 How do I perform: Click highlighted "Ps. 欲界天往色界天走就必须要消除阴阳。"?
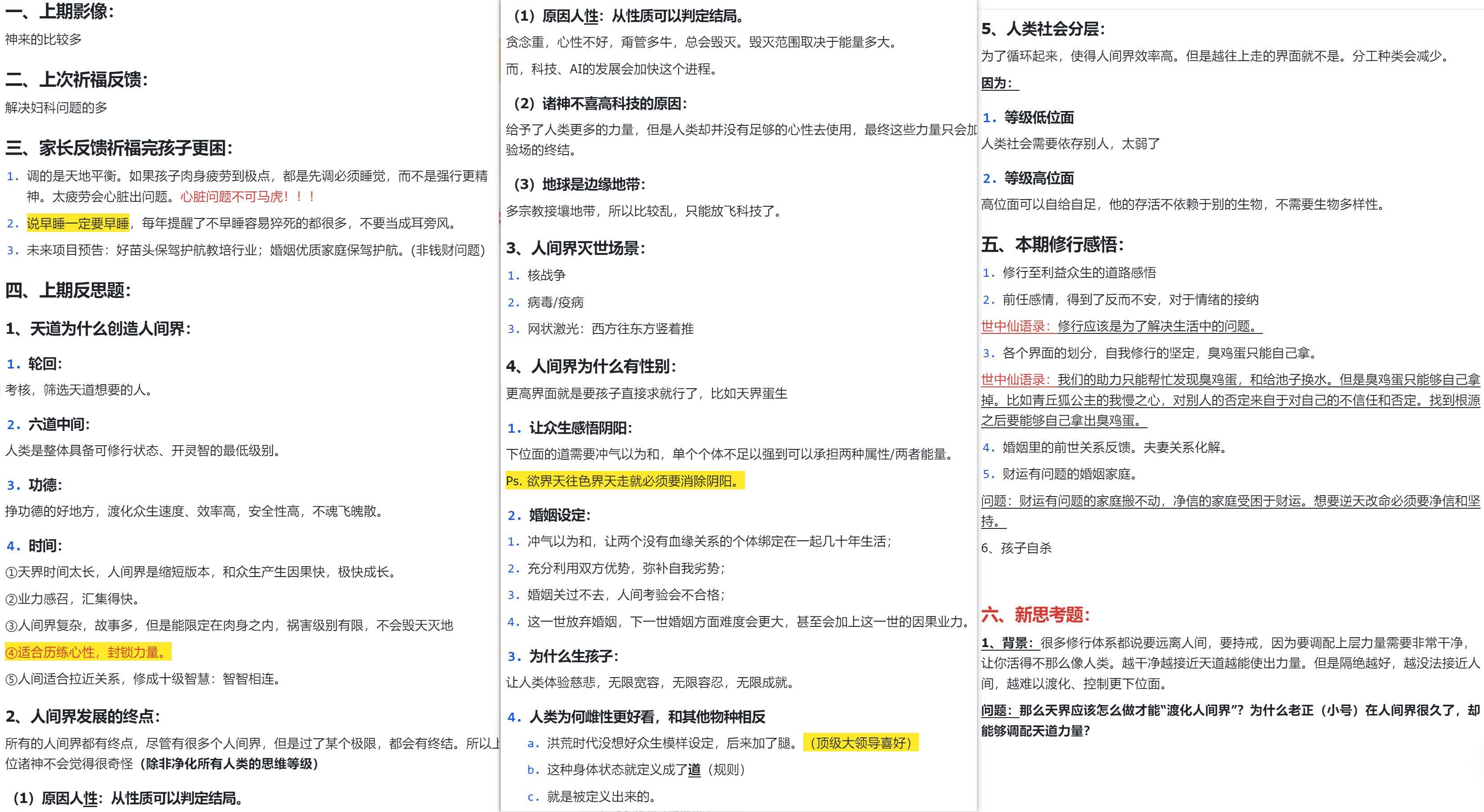625,481
